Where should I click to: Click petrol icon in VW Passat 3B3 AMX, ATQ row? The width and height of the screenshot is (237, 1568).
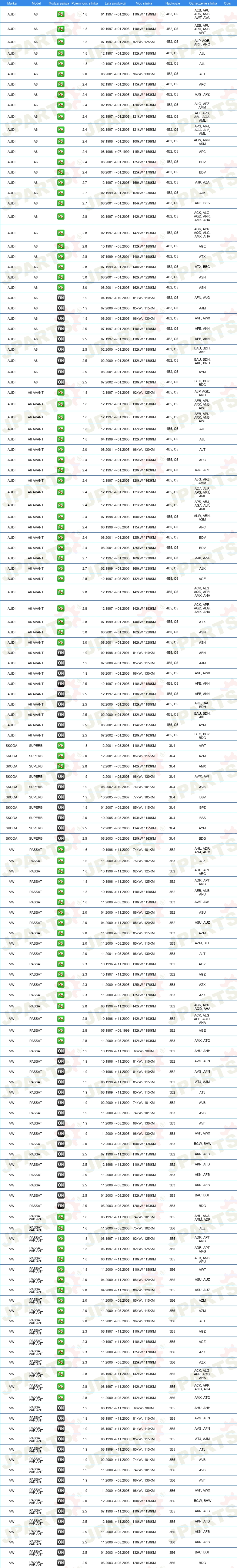coord(61,1041)
